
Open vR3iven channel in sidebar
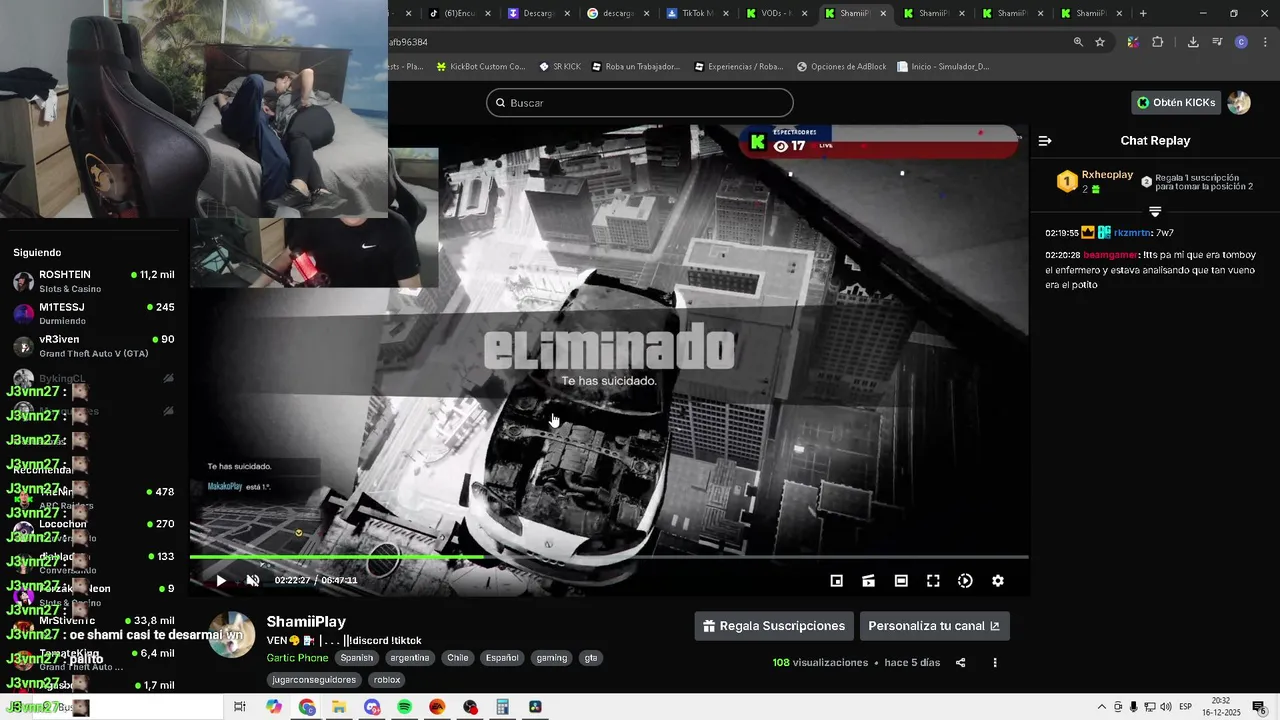94,346
